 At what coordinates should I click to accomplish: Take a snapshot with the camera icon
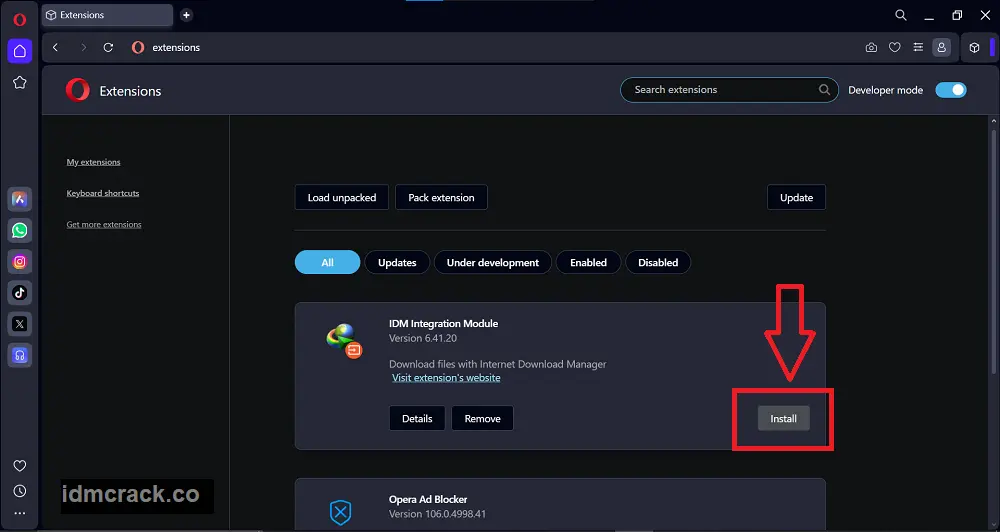point(871,47)
